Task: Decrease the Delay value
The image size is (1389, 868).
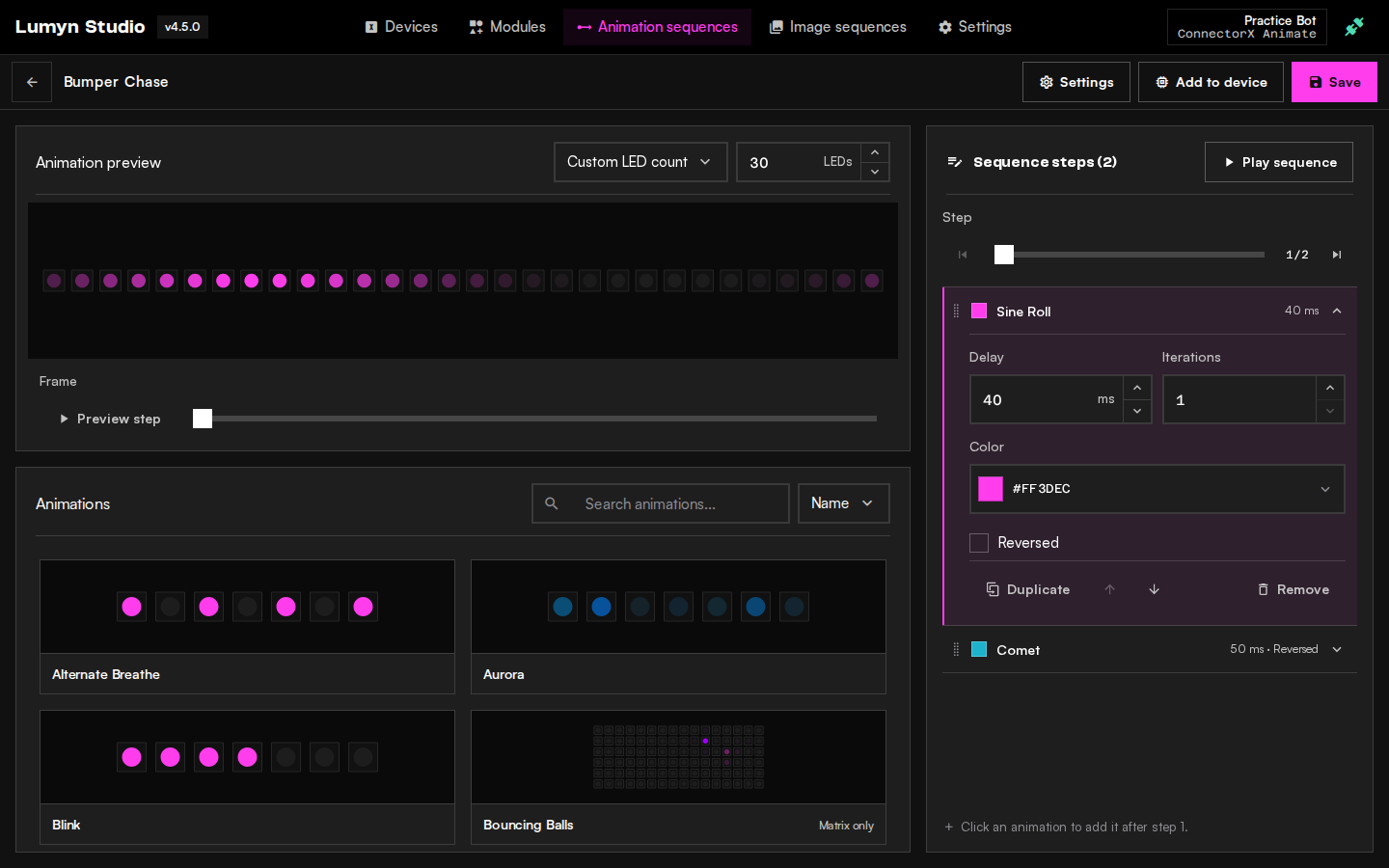Action: point(1137,411)
